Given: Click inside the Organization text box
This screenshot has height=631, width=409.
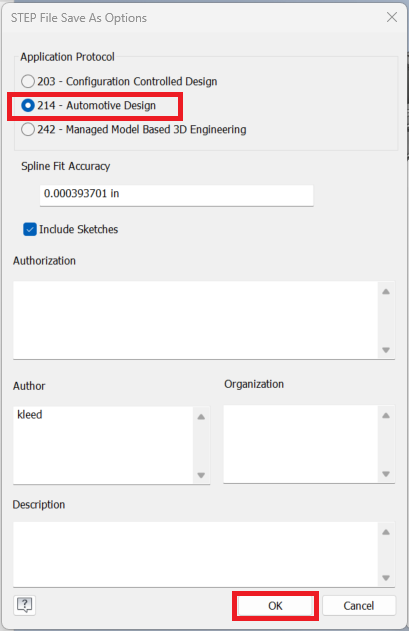Looking at the screenshot, I should point(301,444).
